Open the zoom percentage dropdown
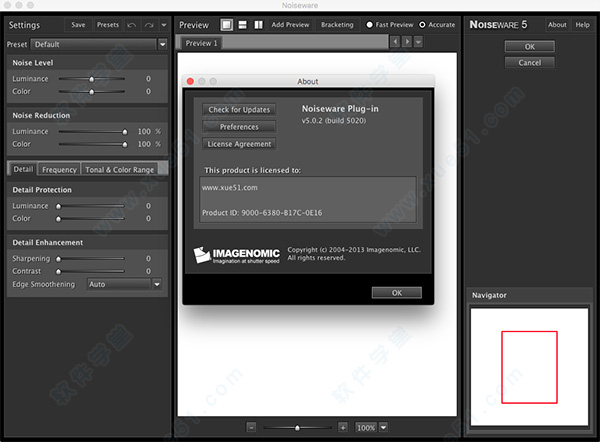 coord(383,427)
